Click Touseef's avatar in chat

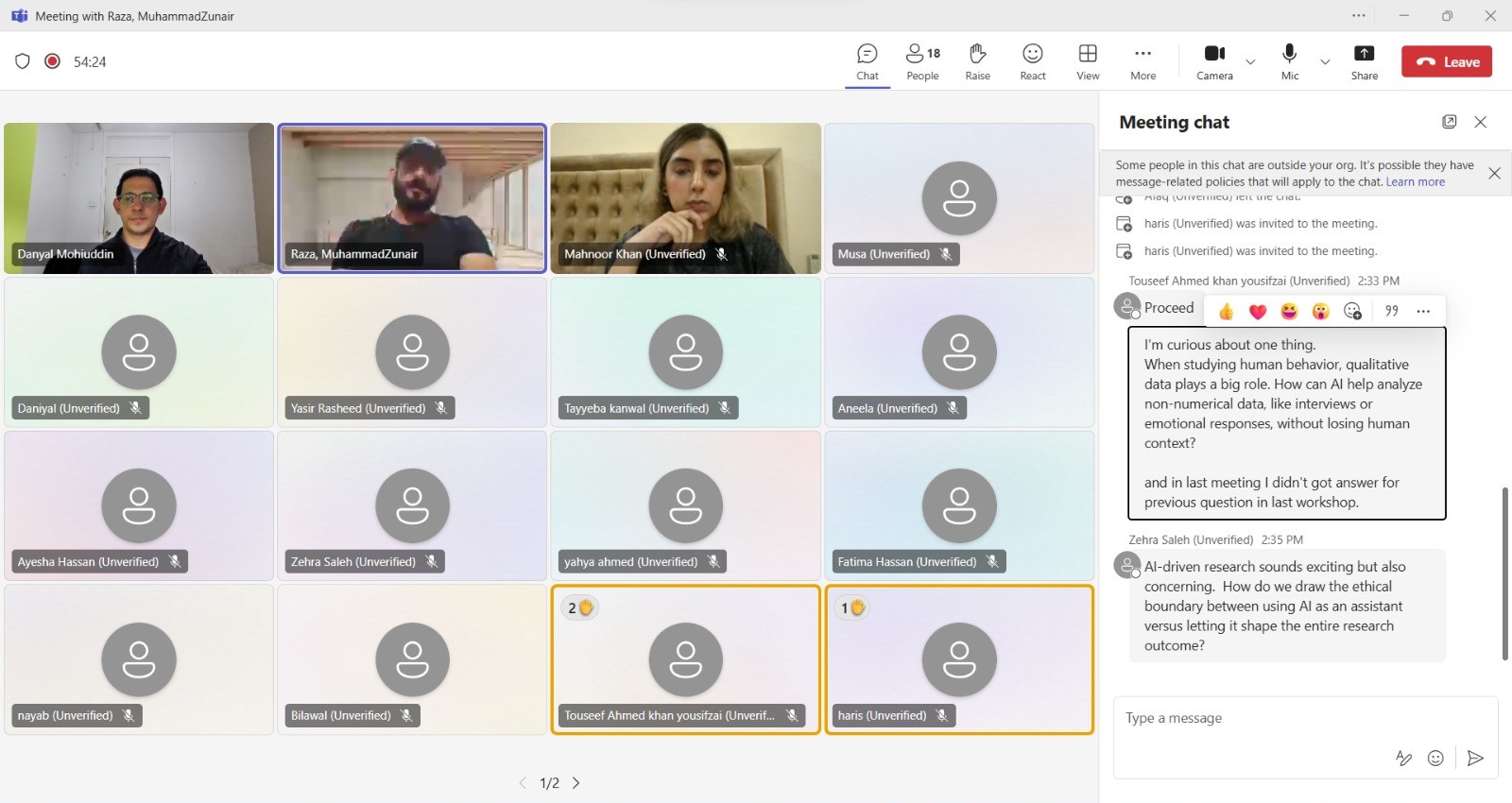(x=1127, y=307)
